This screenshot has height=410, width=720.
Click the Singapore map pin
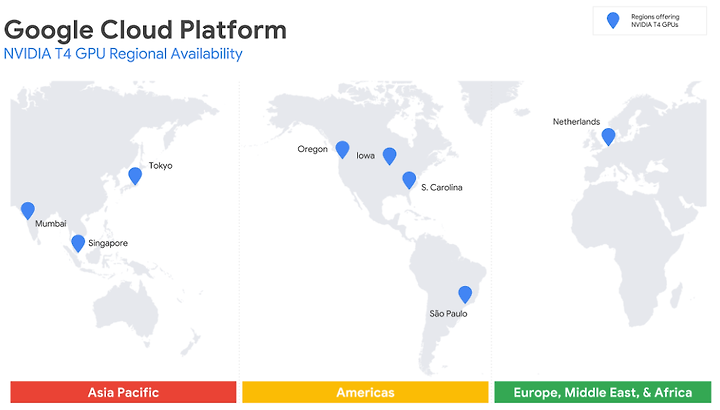78,243
